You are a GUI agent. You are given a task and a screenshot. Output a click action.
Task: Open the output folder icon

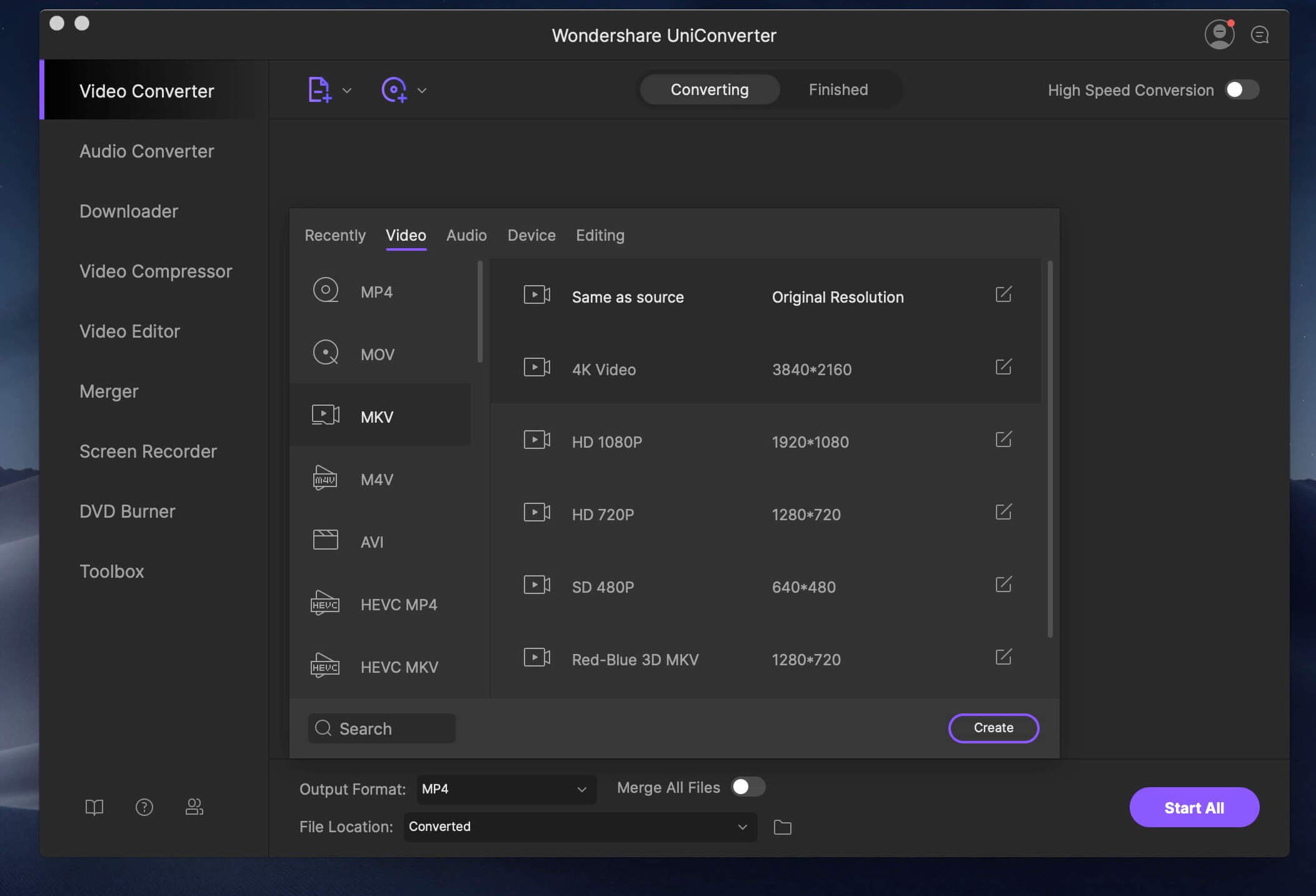tap(783, 827)
